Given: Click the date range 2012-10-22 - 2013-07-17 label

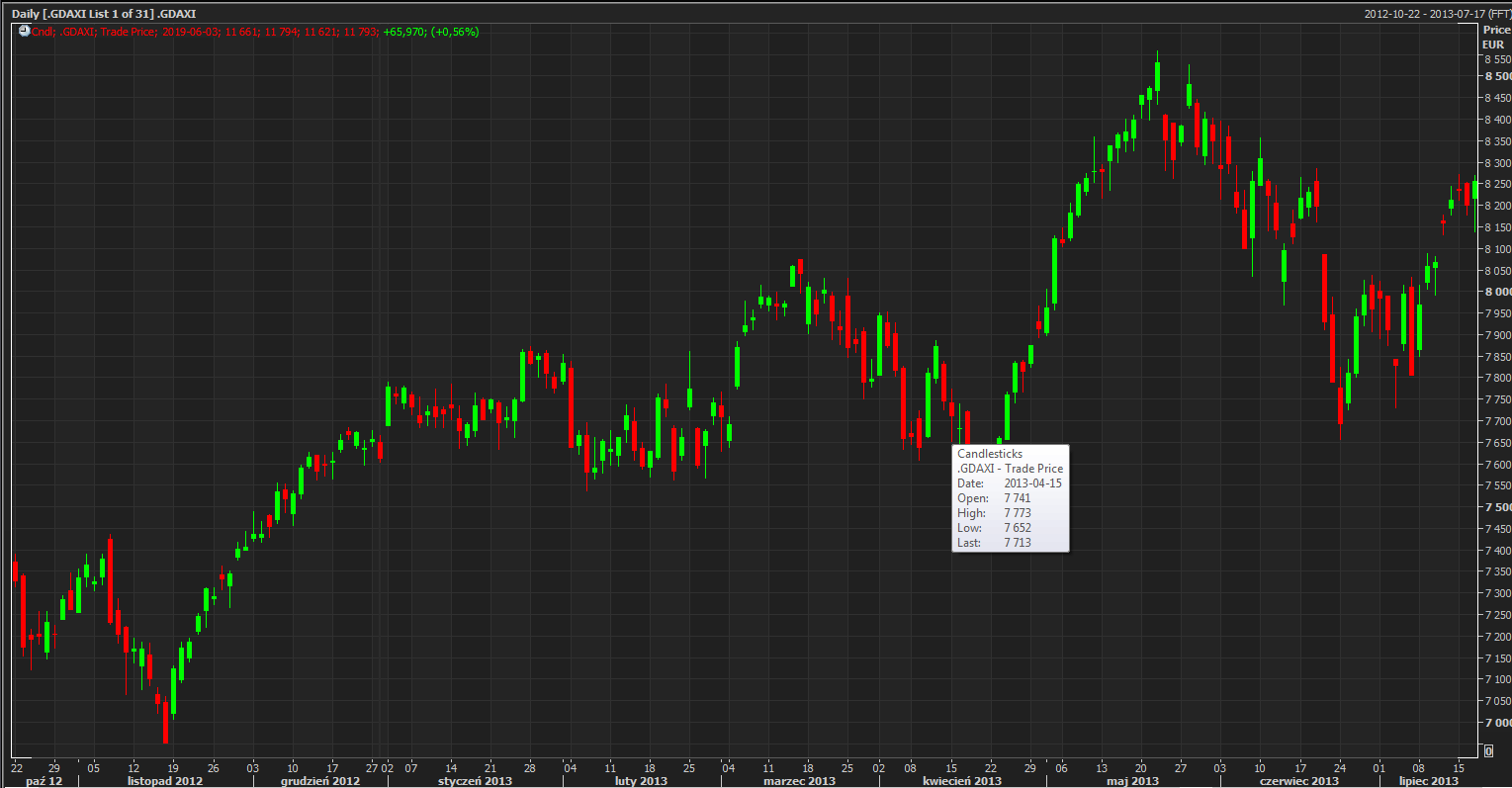Looking at the screenshot, I should click(x=1437, y=14).
